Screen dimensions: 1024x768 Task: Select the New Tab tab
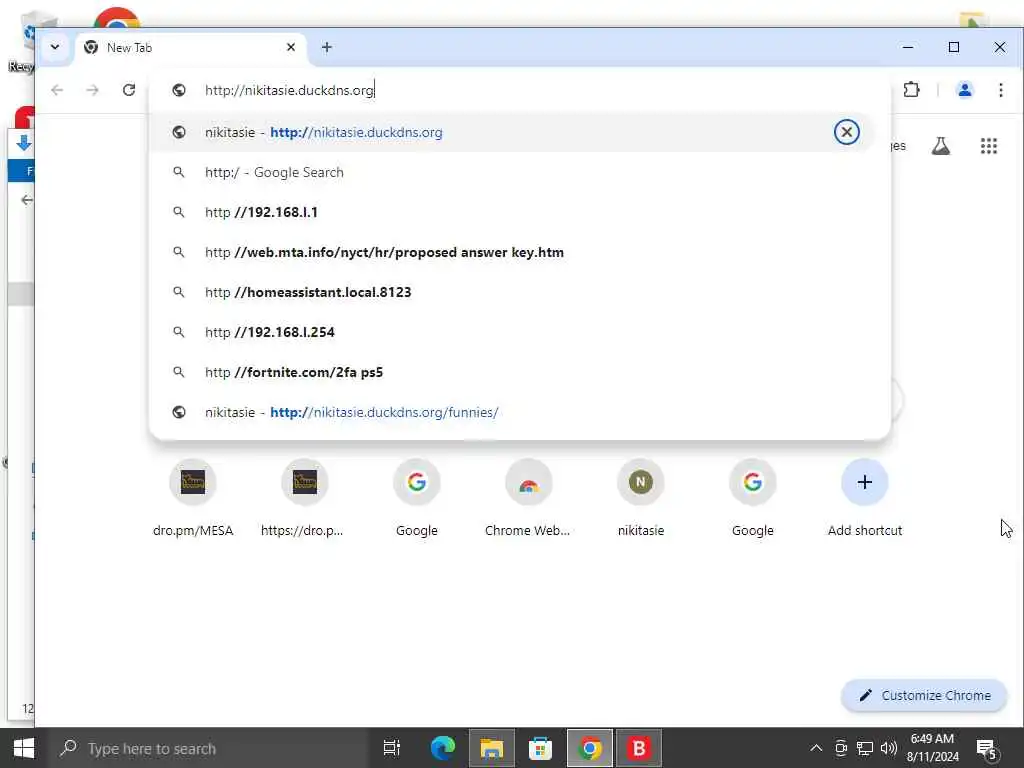tap(191, 48)
